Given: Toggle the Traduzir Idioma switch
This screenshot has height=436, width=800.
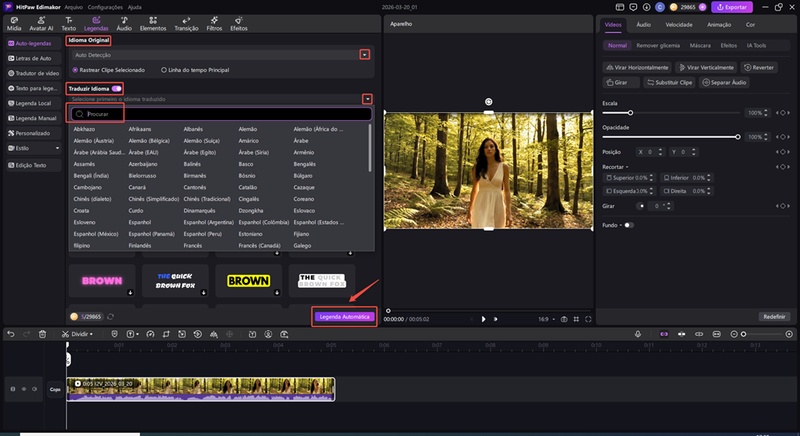Looking at the screenshot, I should click(x=117, y=88).
